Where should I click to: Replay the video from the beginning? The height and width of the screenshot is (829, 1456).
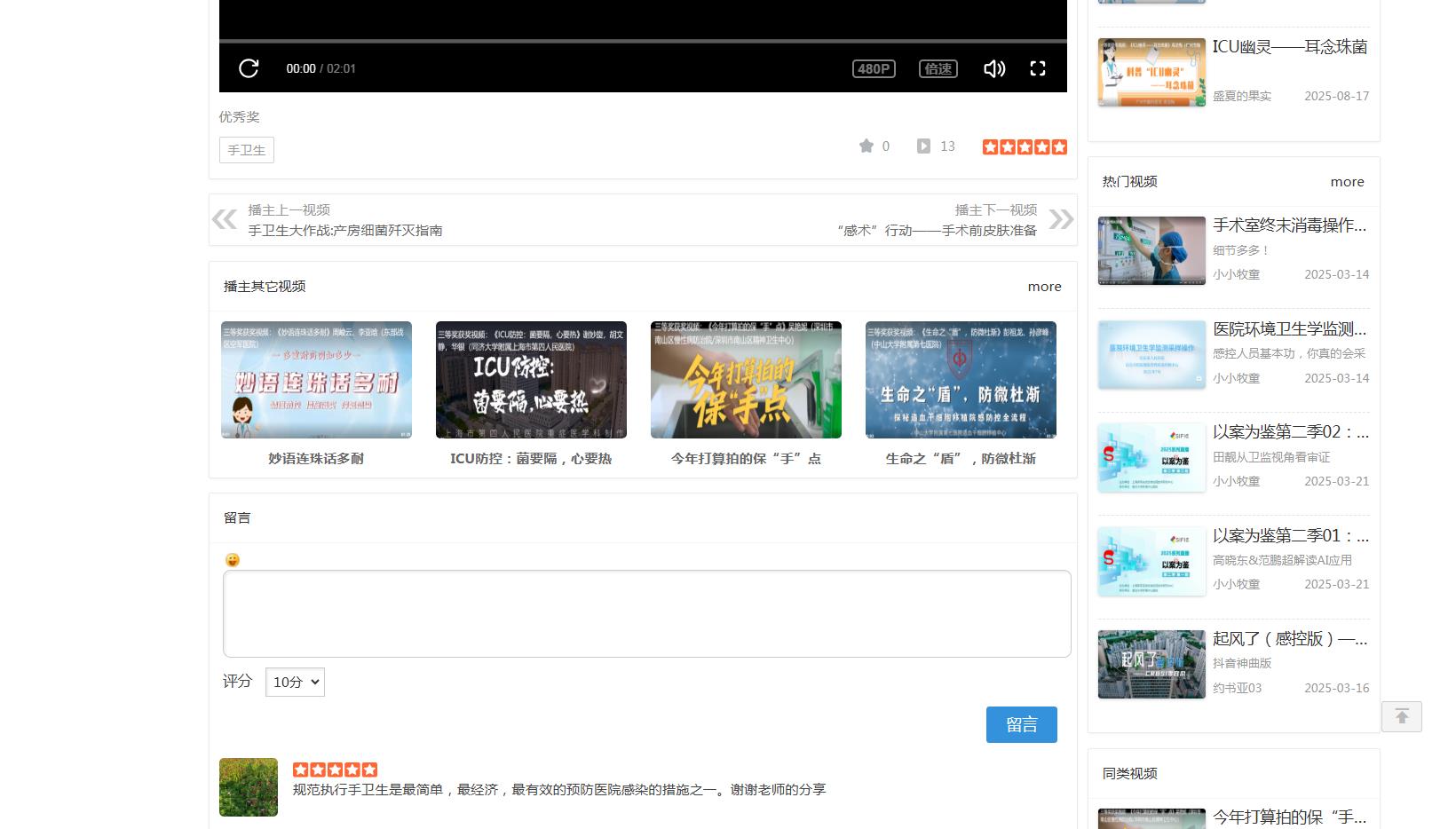pos(249,67)
